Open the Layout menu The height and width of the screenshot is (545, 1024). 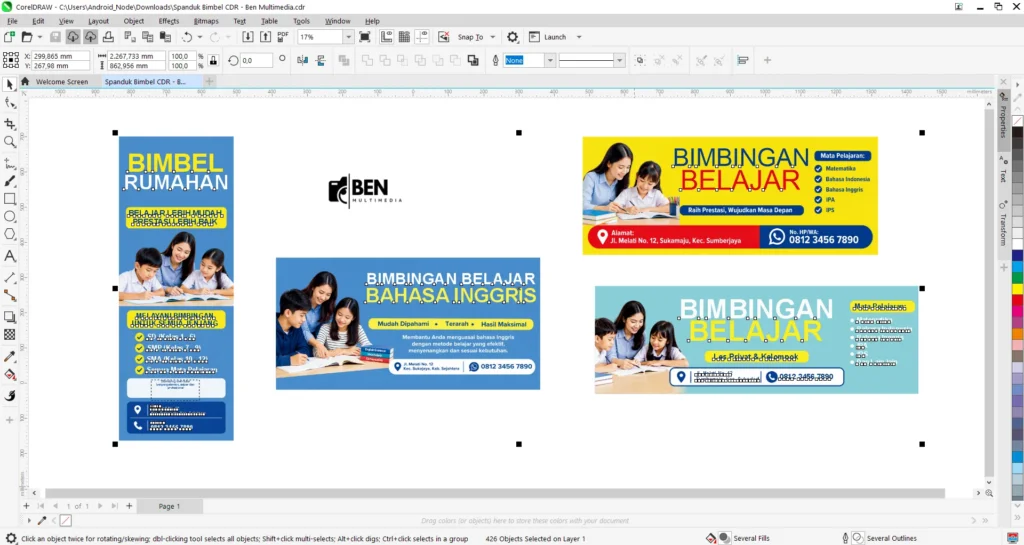coord(98,21)
